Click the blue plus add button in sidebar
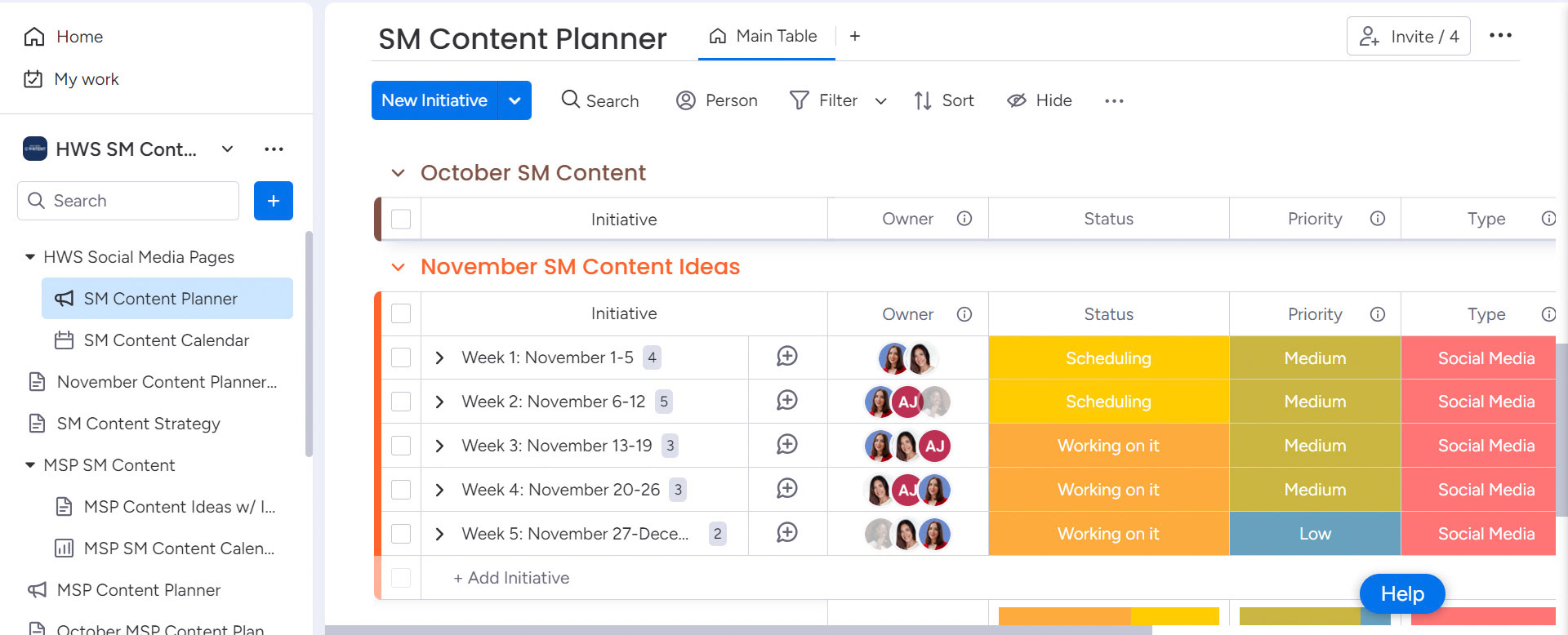The height and width of the screenshot is (635, 1568). point(274,201)
